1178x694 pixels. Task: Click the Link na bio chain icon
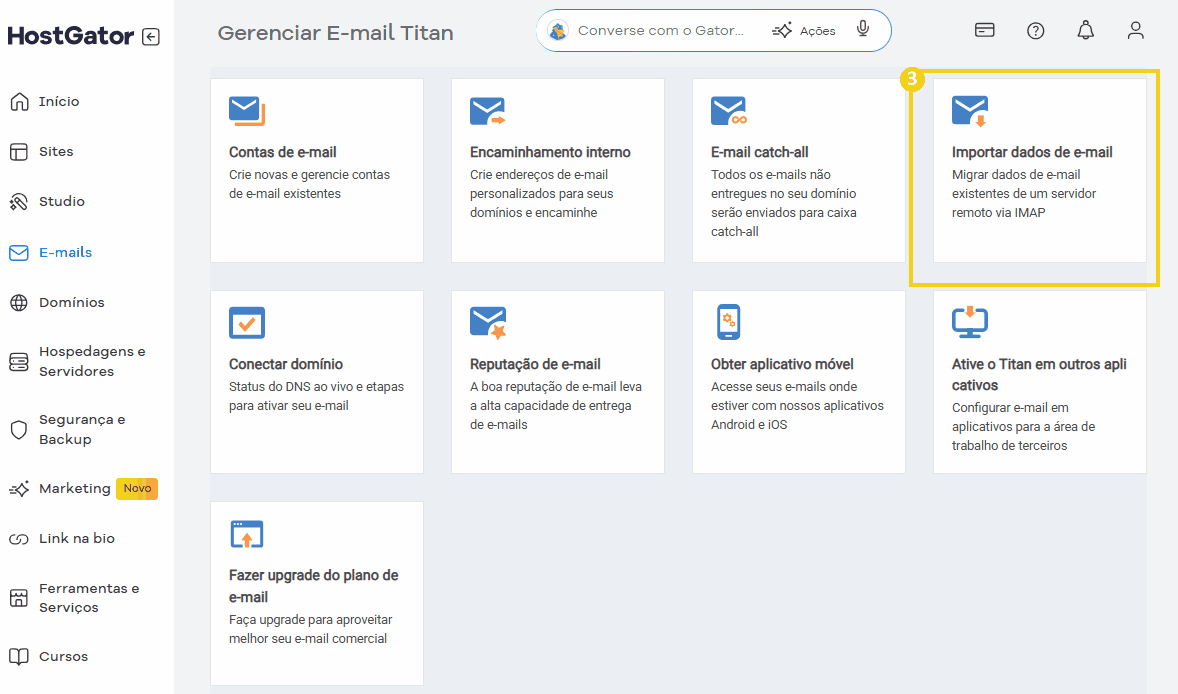point(19,539)
